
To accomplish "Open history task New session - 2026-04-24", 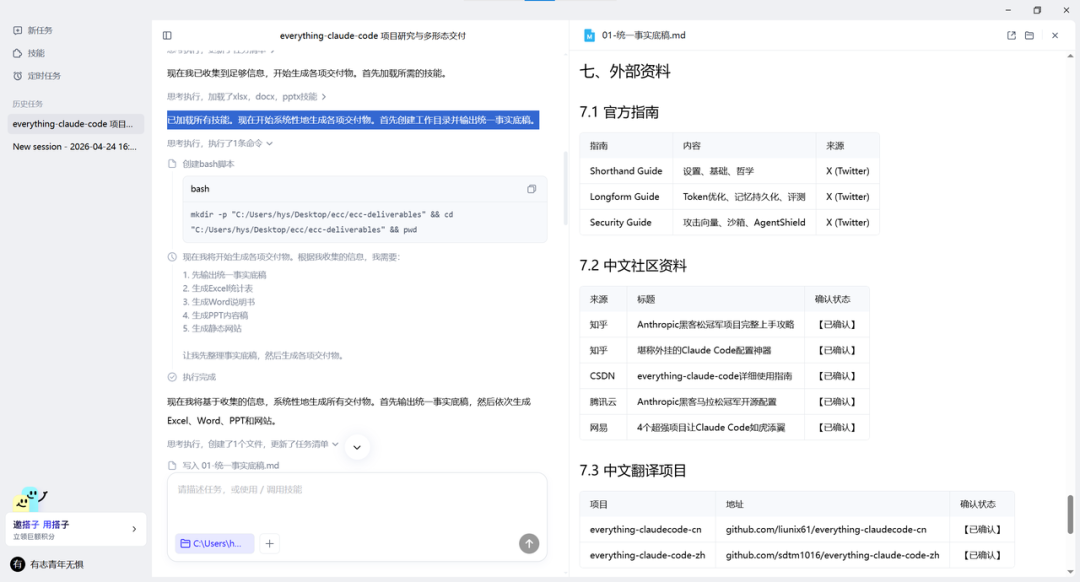I will [76, 147].
